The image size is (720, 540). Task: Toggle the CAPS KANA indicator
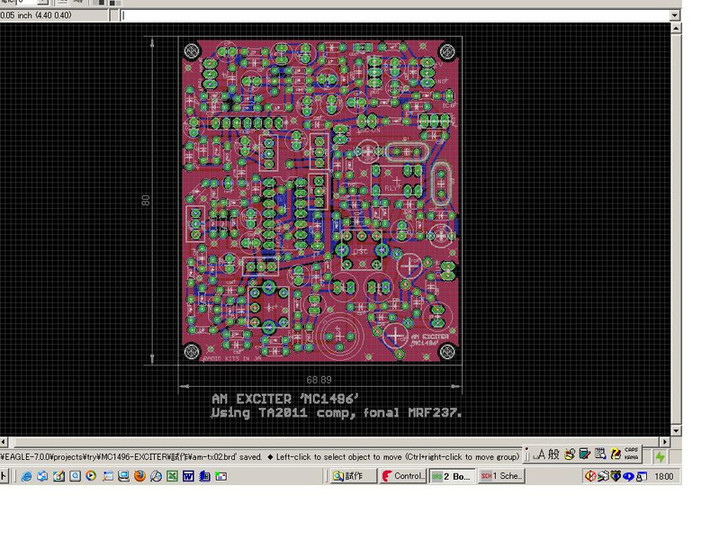(631, 455)
